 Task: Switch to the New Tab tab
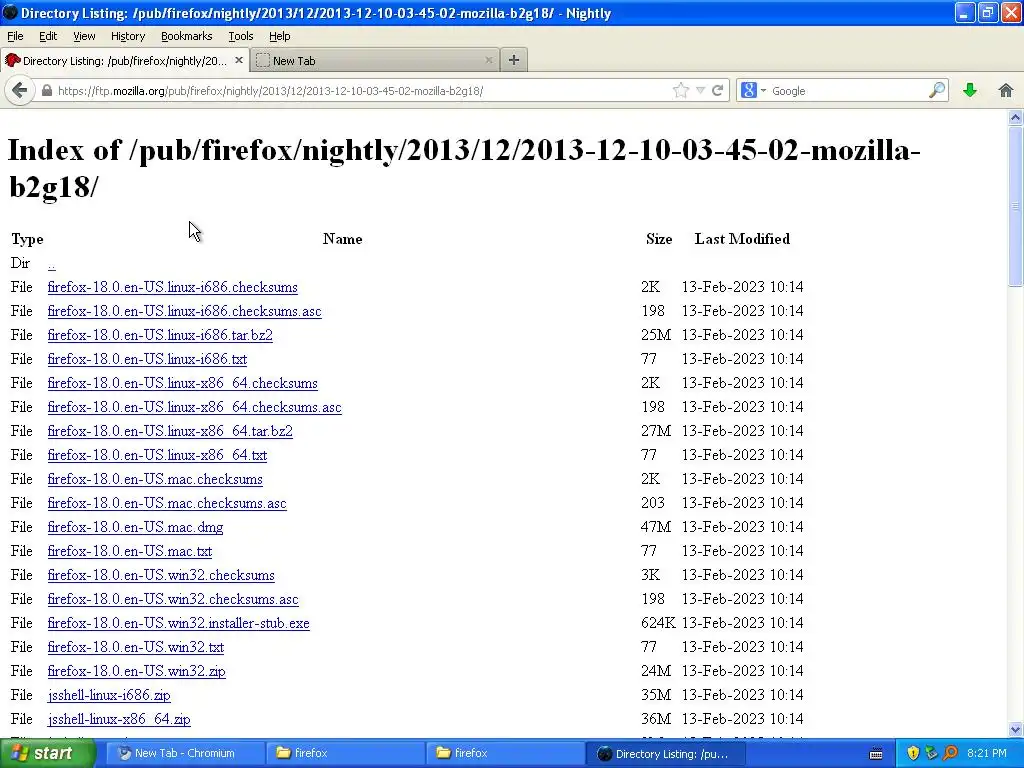click(375, 60)
